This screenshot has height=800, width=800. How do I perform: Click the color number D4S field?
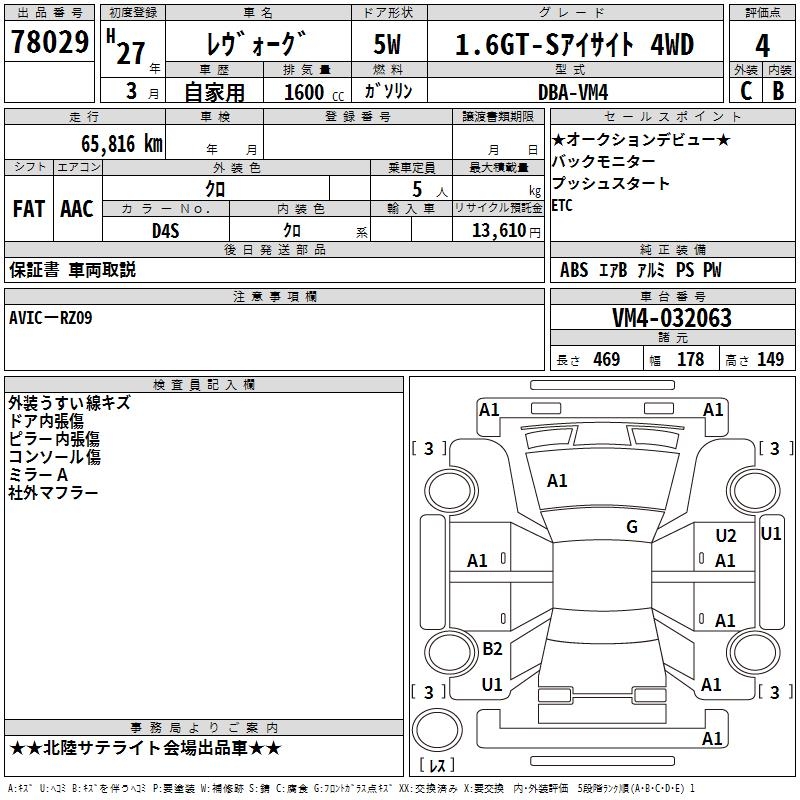tap(165, 230)
